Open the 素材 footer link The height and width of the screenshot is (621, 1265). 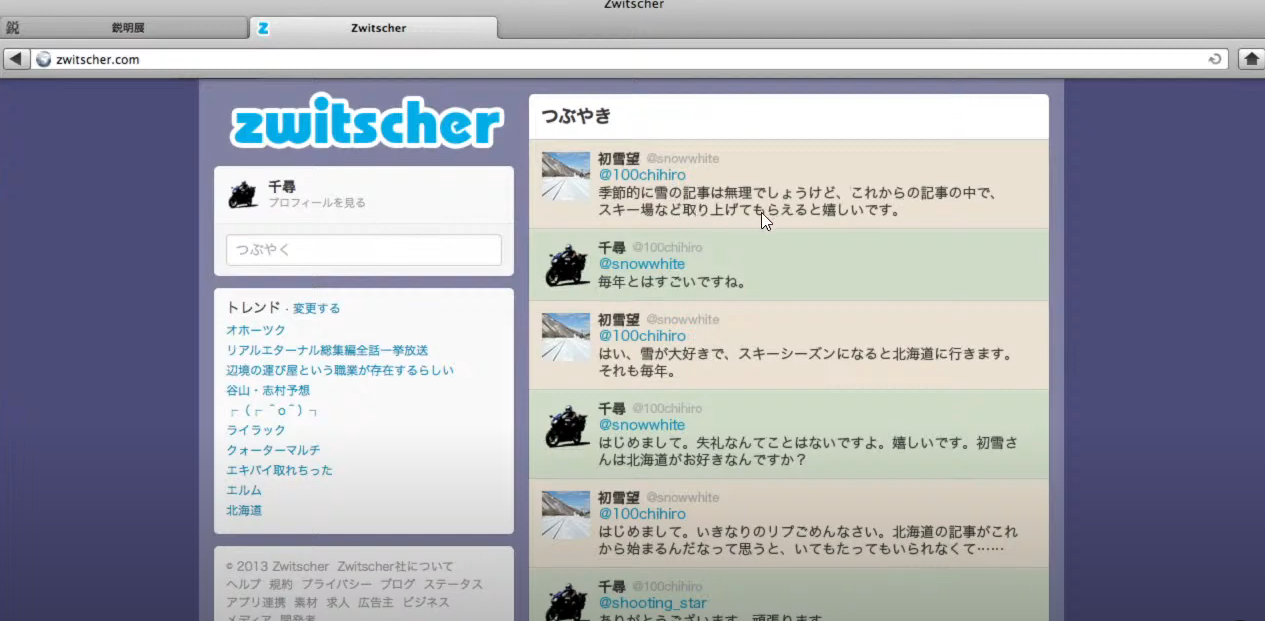tap(306, 602)
